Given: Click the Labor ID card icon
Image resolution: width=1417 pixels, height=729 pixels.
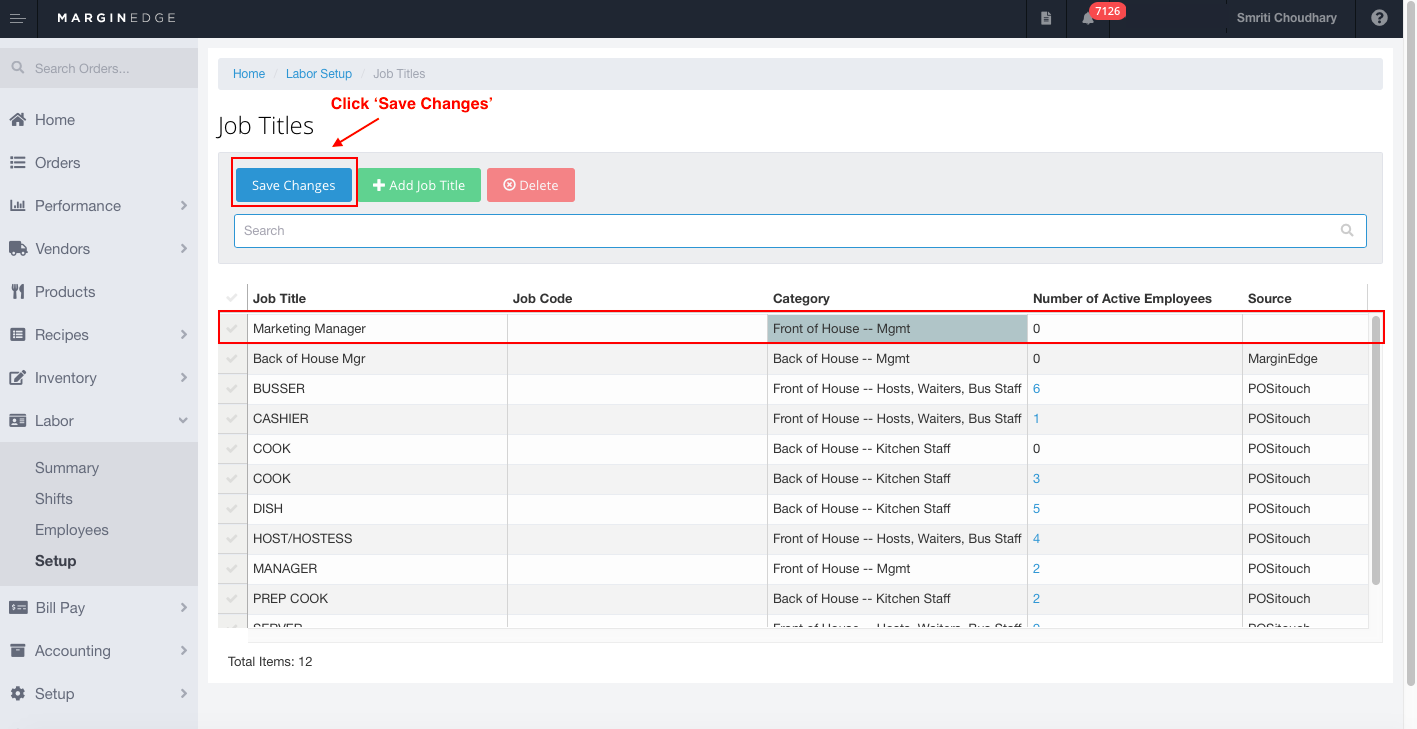Looking at the screenshot, I should point(17,421).
